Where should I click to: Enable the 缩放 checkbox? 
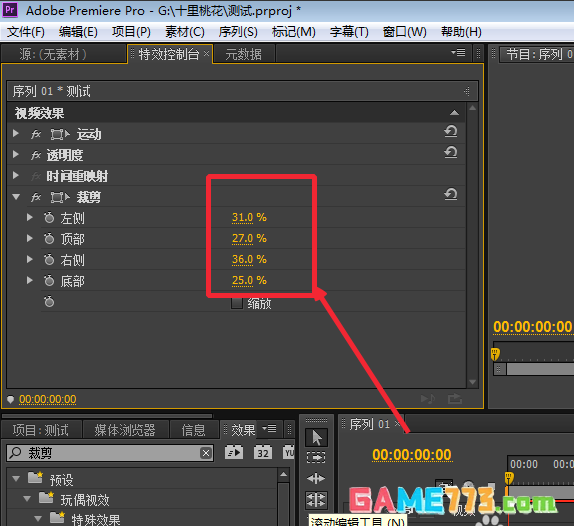click(x=236, y=303)
